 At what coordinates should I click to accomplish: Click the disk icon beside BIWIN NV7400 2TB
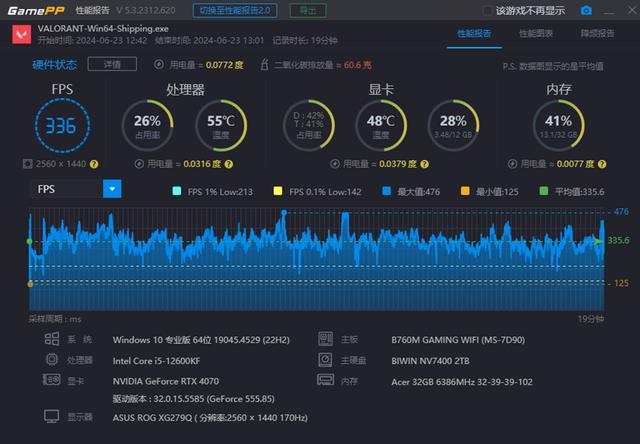tap(325, 360)
